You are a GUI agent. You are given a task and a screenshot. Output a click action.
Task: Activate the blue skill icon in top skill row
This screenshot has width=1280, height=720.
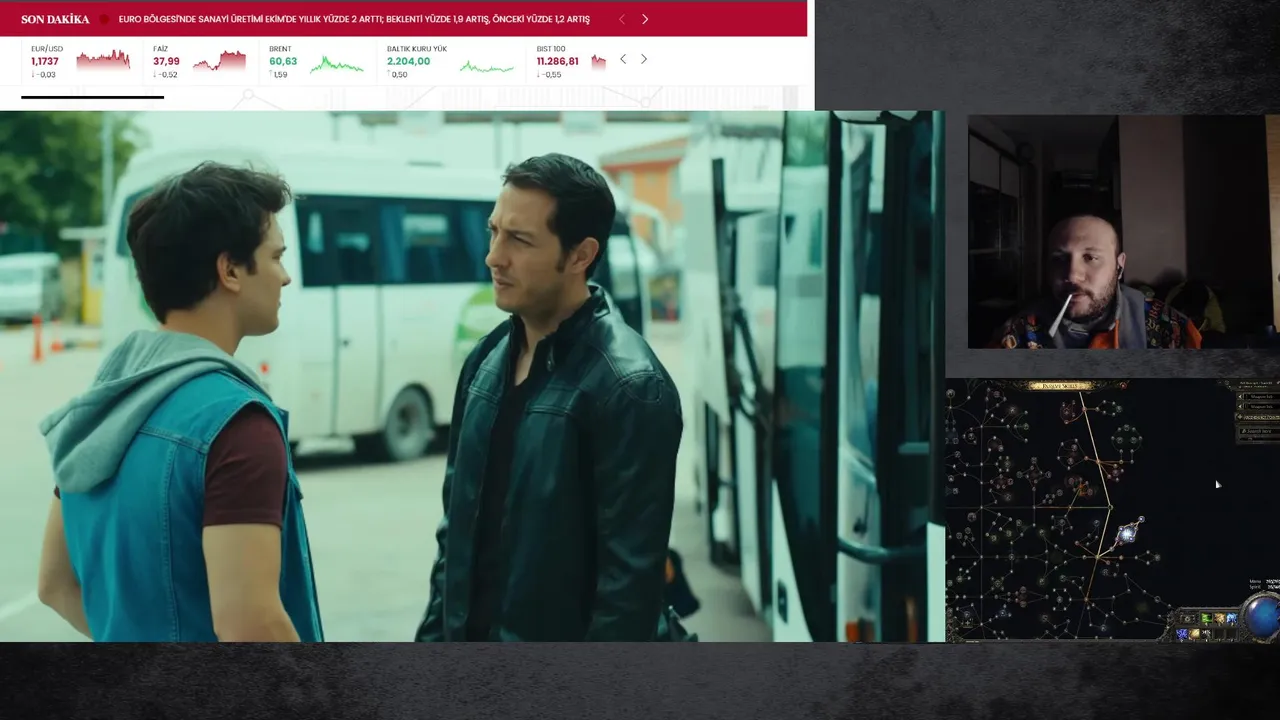pyautogui.click(x=1232, y=618)
